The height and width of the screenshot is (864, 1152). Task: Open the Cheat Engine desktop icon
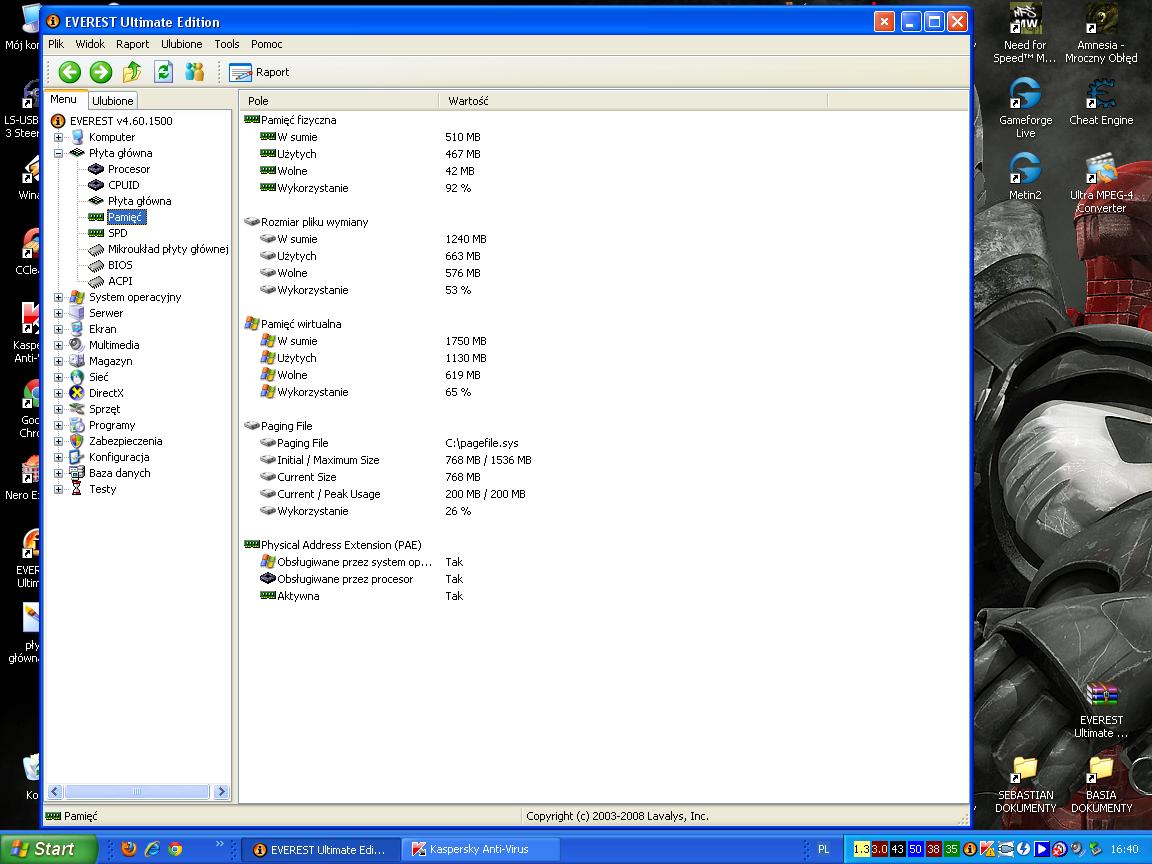pos(1101,102)
